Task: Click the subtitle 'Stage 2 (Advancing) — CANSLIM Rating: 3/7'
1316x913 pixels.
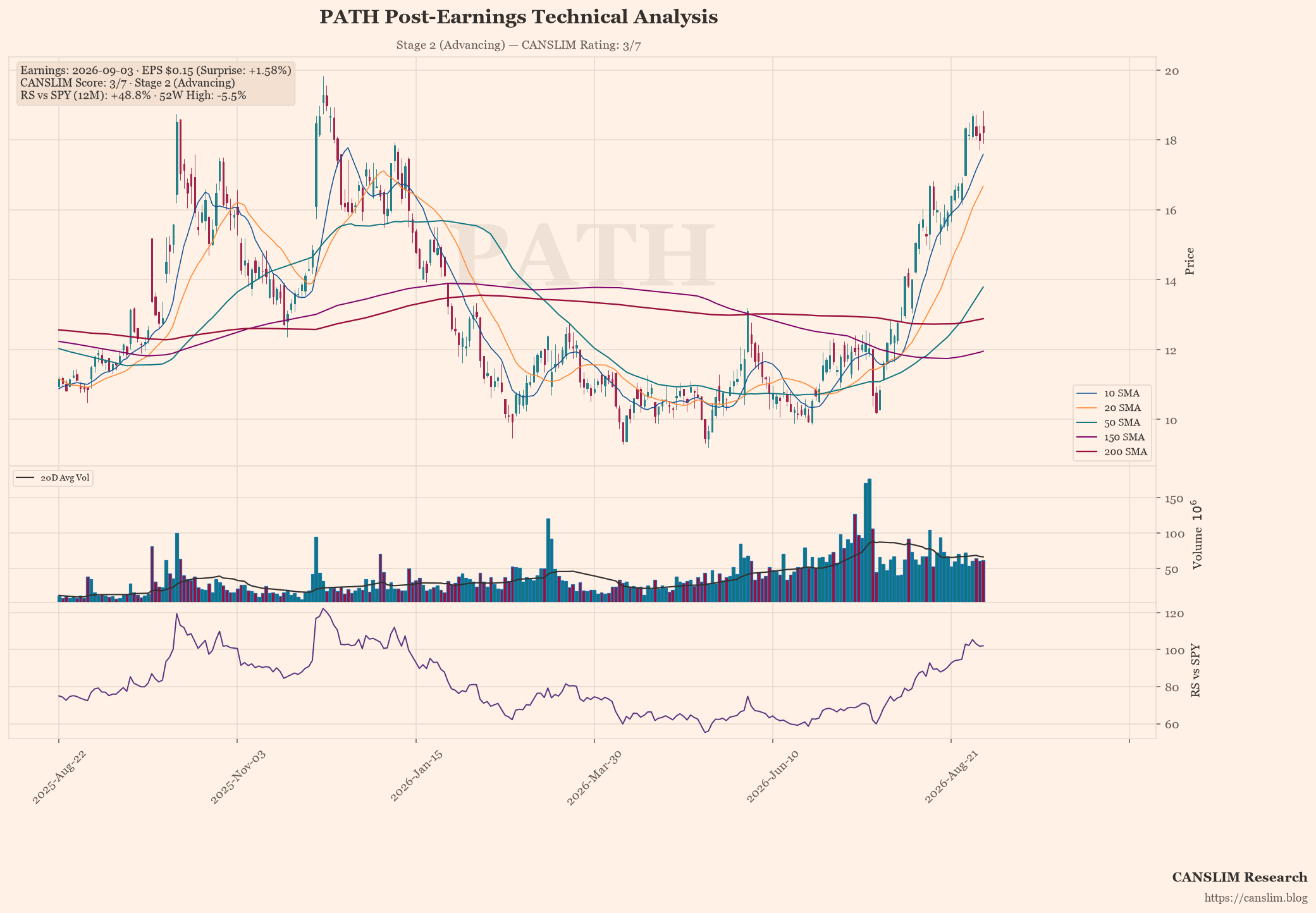Action: (519, 45)
